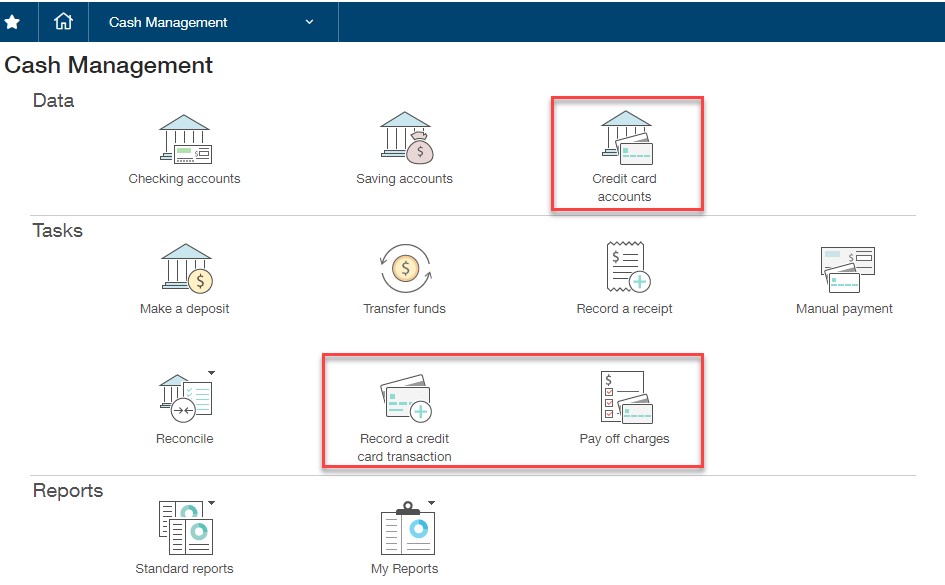Open the Checking accounts icon

click(x=185, y=139)
